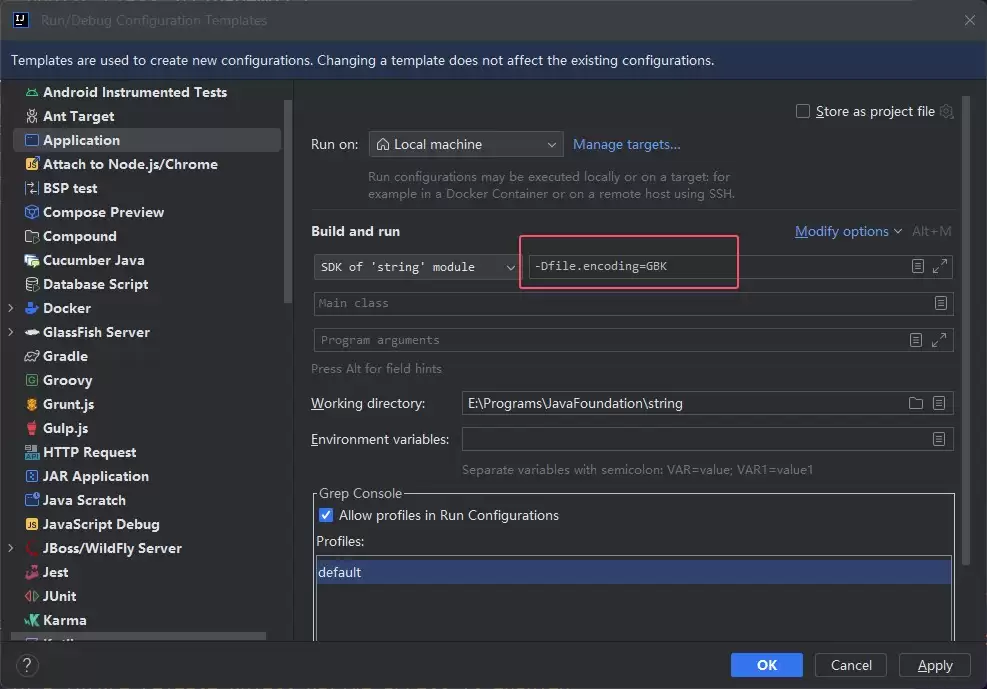Insert macro in Working directory
This screenshot has width=987, height=689.
[x=939, y=403]
